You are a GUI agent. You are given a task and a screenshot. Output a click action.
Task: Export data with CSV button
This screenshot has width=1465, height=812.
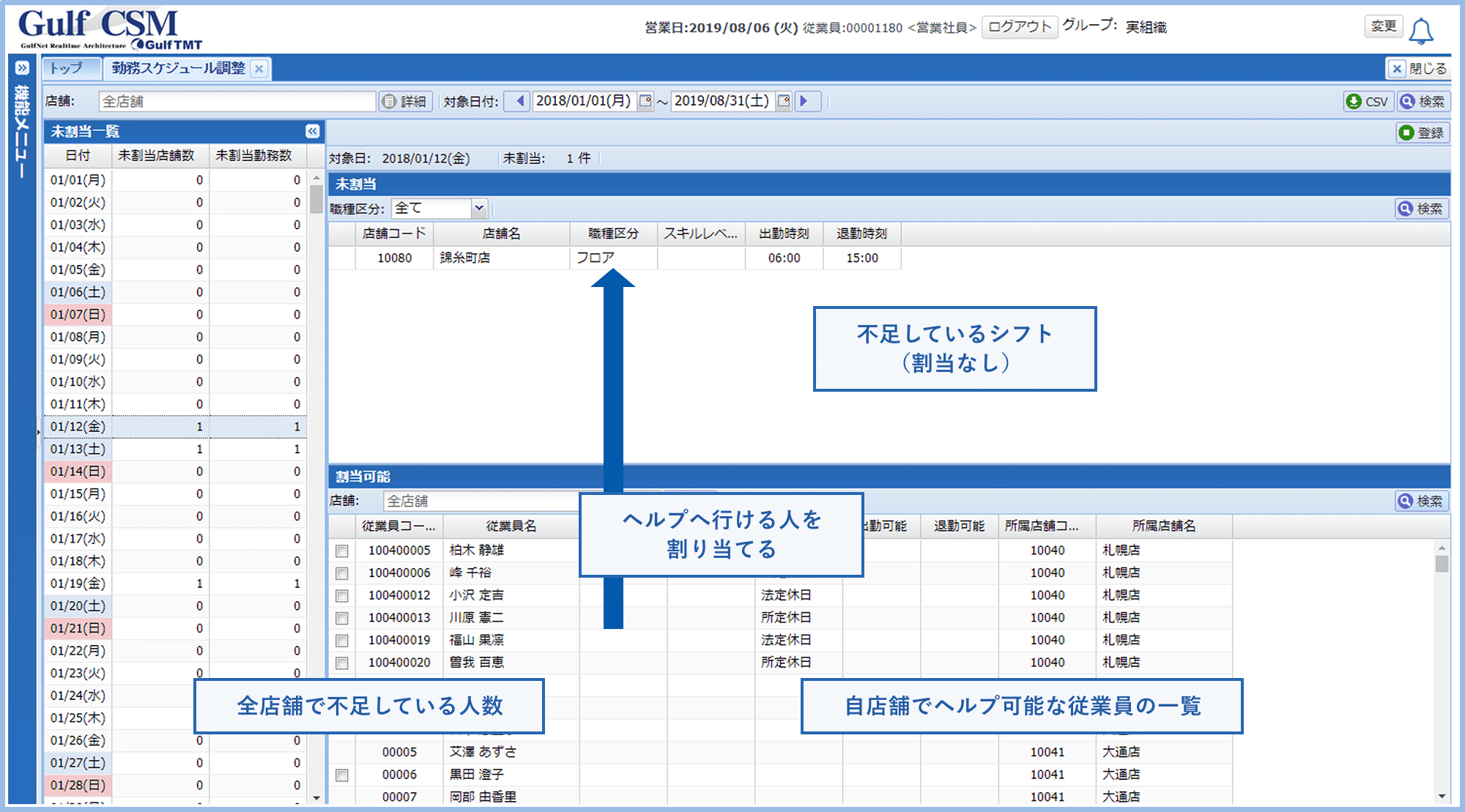[x=1368, y=101]
